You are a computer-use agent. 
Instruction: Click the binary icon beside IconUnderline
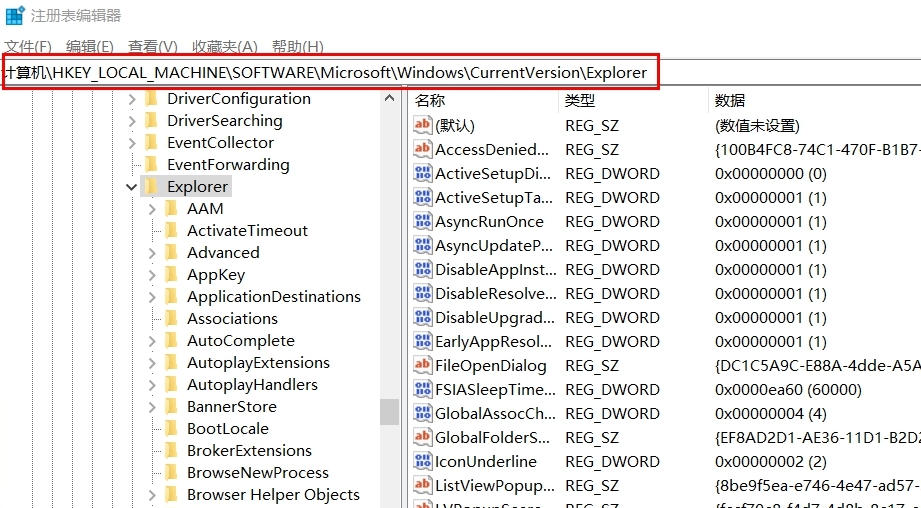(x=423, y=461)
